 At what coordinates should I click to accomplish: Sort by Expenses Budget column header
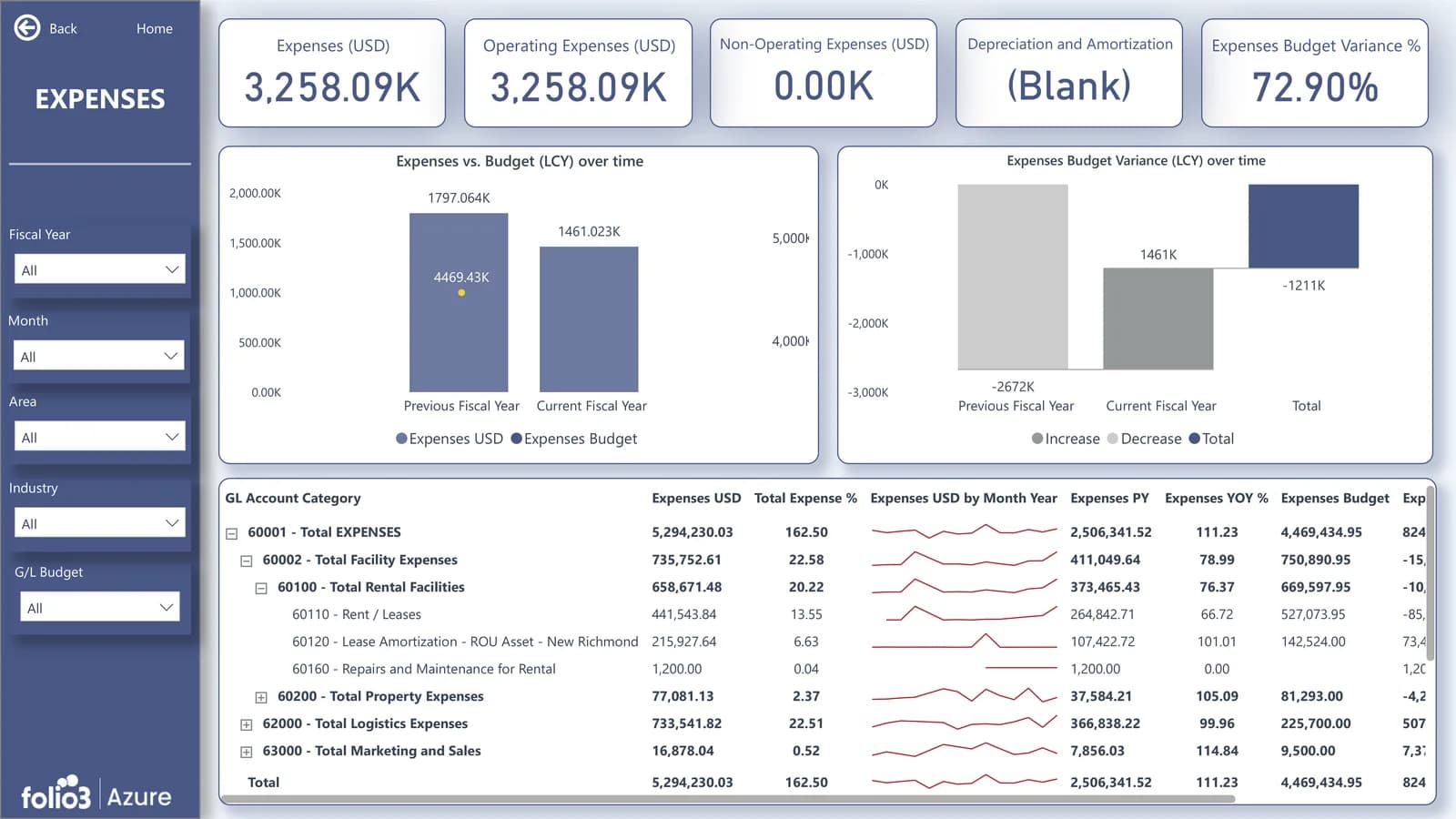1335,498
